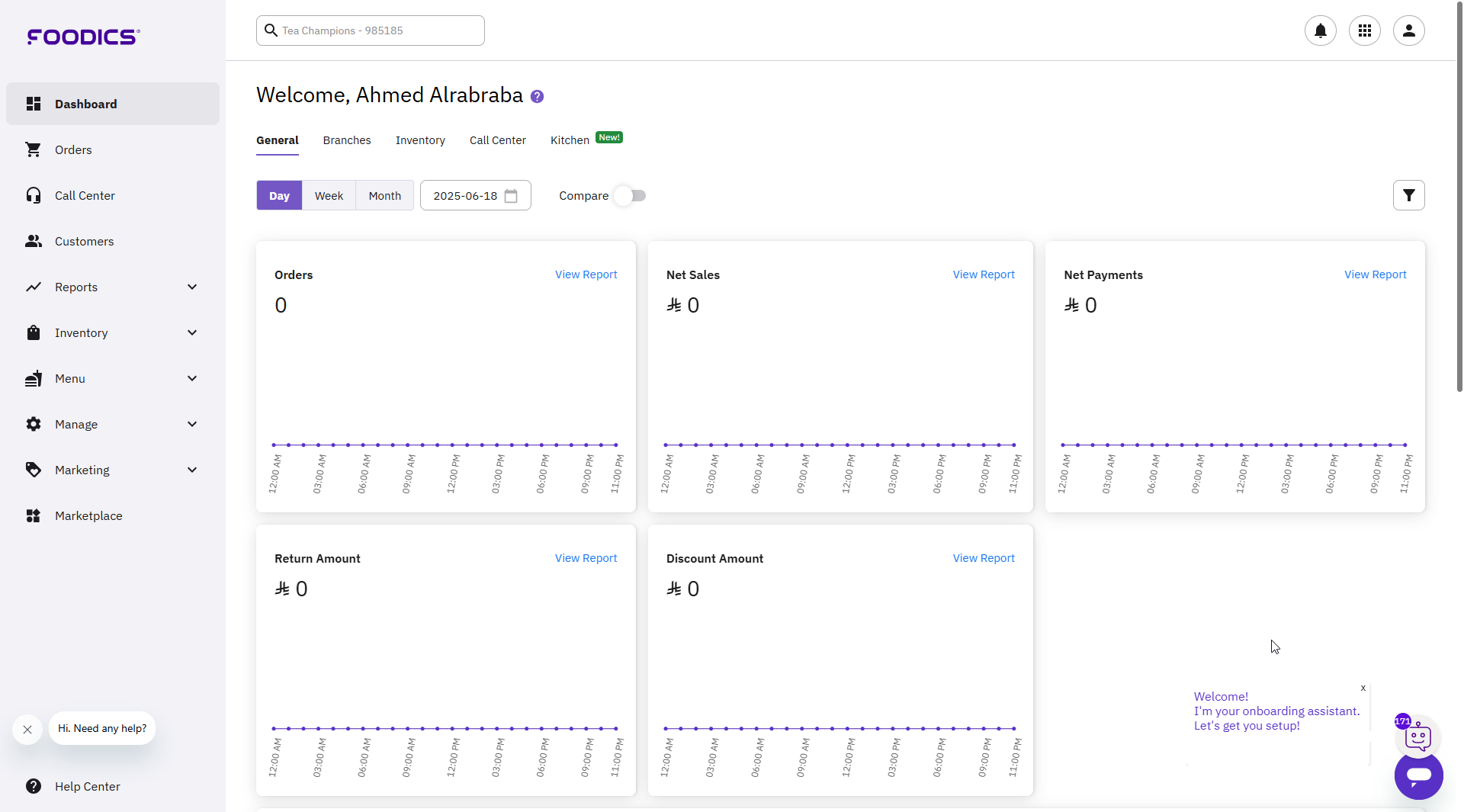Image resolution: width=1464 pixels, height=812 pixels.
Task: Open the purple chat bubble widget
Action: [x=1418, y=776]
